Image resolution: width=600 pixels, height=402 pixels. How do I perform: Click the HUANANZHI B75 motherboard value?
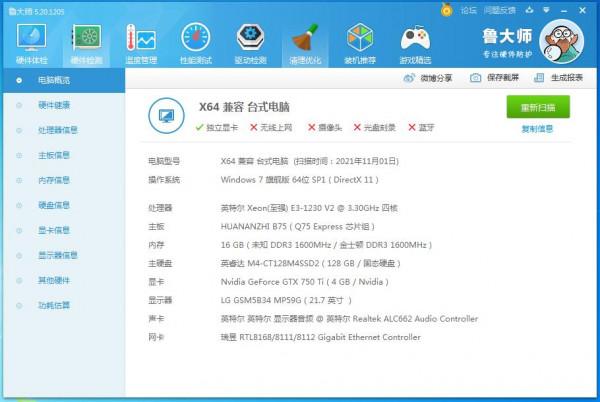297,226
